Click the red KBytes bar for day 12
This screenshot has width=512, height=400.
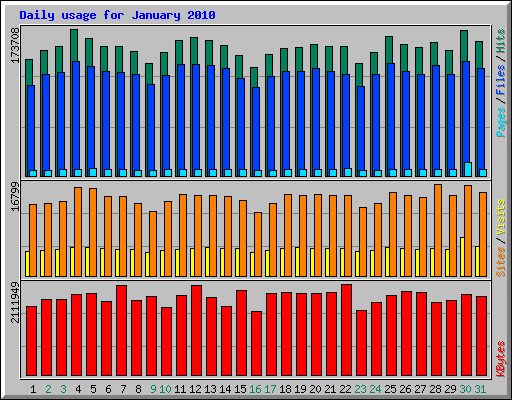[196, 330]
